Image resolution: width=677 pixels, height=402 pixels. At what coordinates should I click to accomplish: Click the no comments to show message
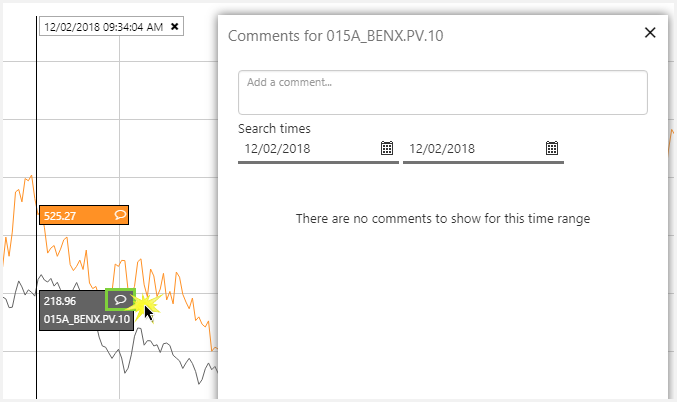(442, 218)
